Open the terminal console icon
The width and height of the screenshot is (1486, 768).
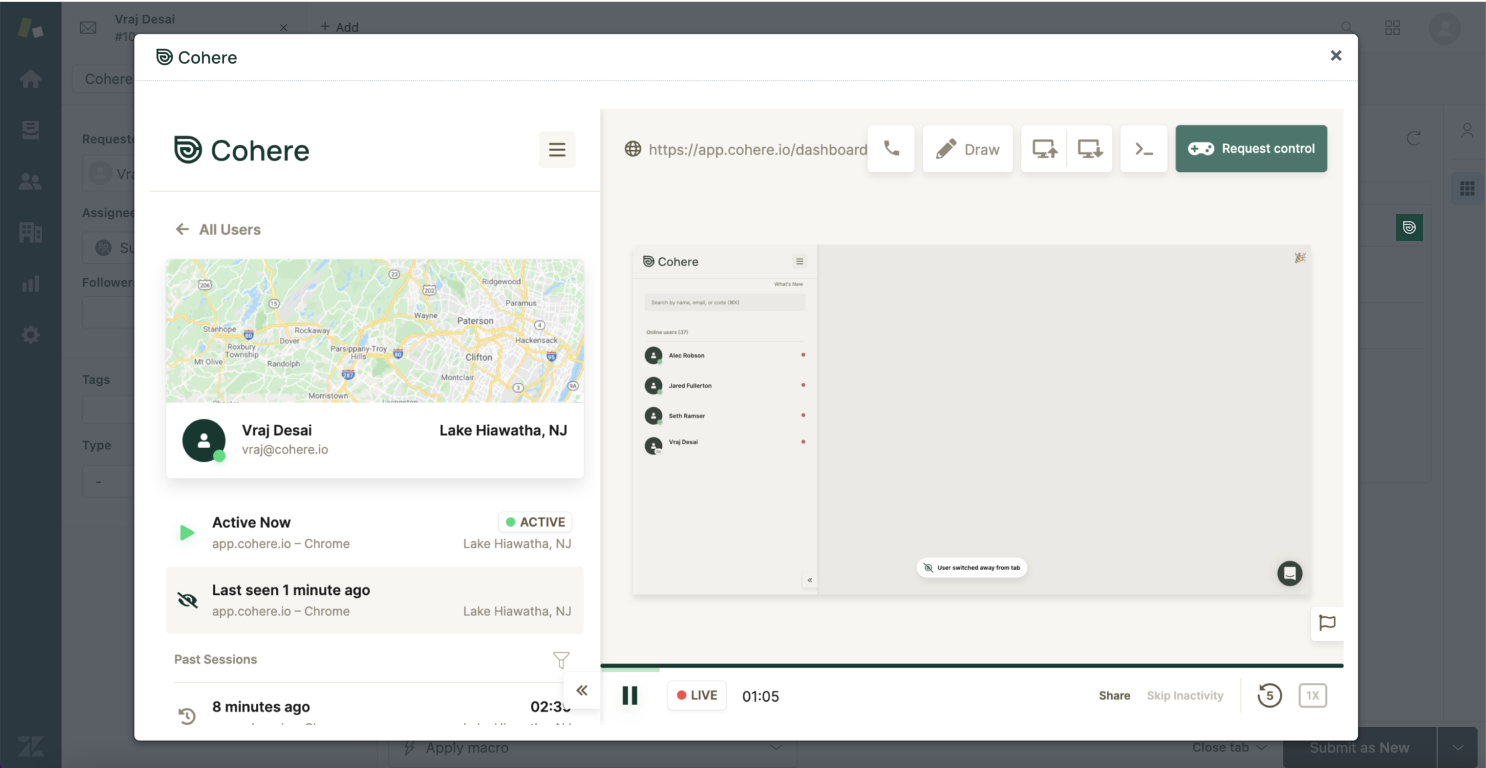1144,149
